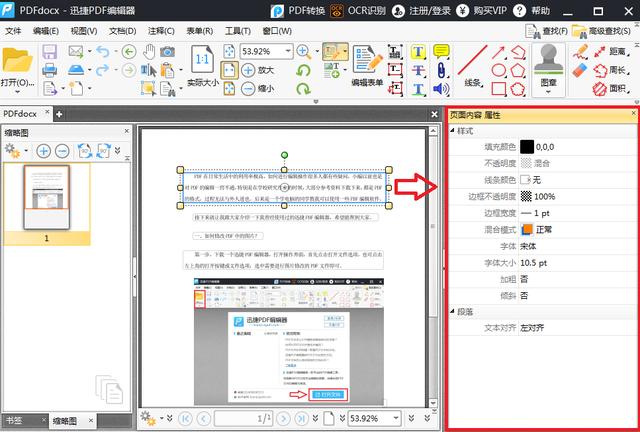Open the 混合模式 正常 dropdown value
Screen dimensions: 640x432
click(x=578, y=230)
